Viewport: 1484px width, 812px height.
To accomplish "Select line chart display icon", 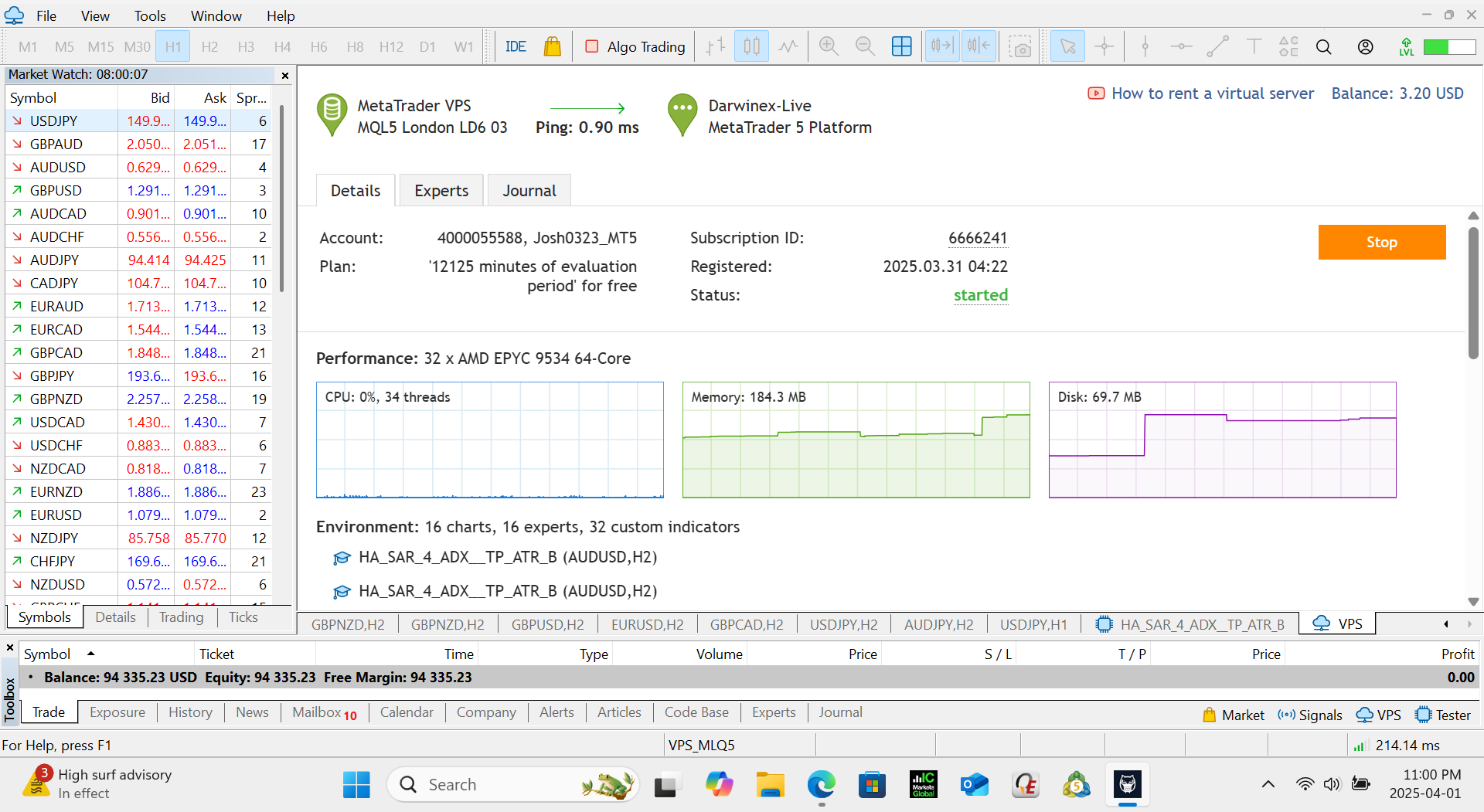I will pyautogui.click(x=788, y=46).
